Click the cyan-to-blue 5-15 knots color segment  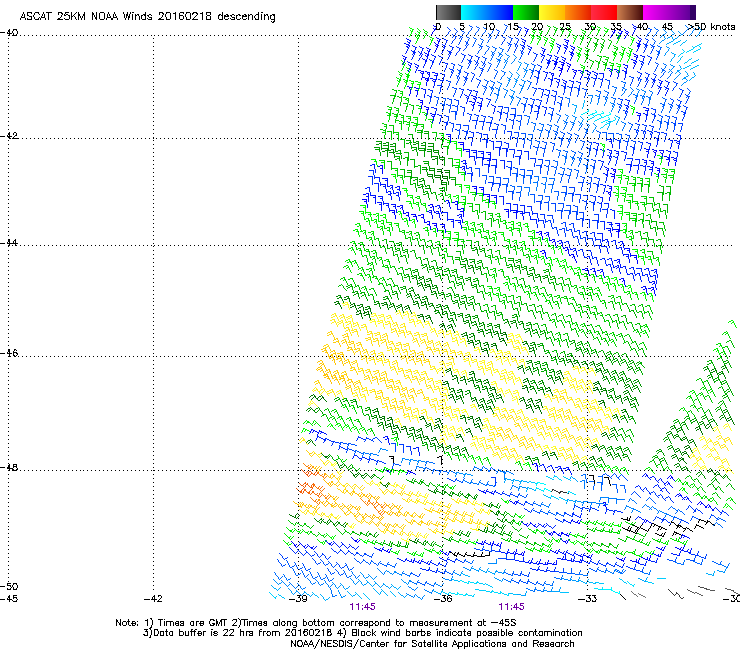[x=487, y=12]
